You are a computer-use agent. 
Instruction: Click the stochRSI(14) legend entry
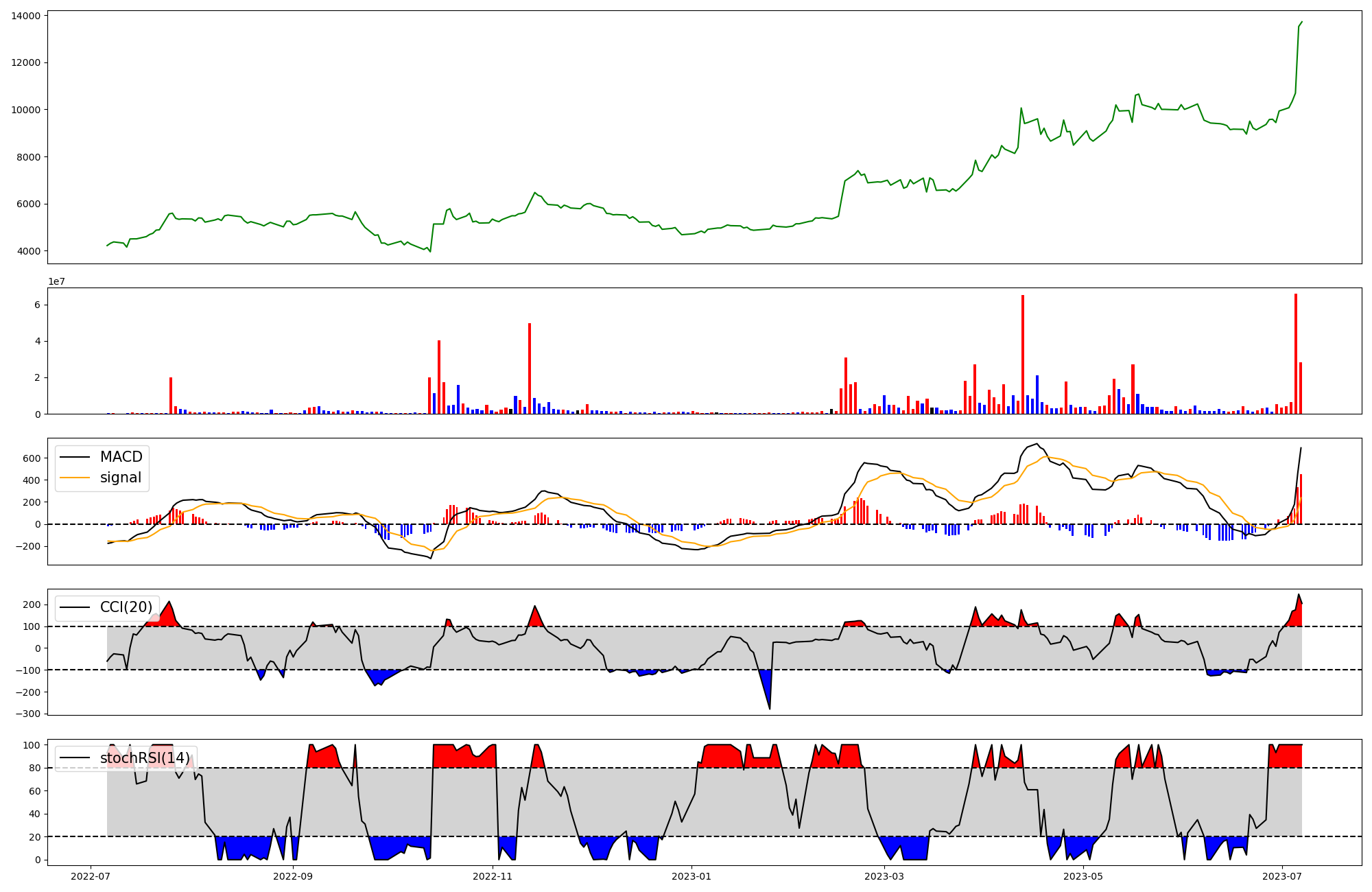145,758
